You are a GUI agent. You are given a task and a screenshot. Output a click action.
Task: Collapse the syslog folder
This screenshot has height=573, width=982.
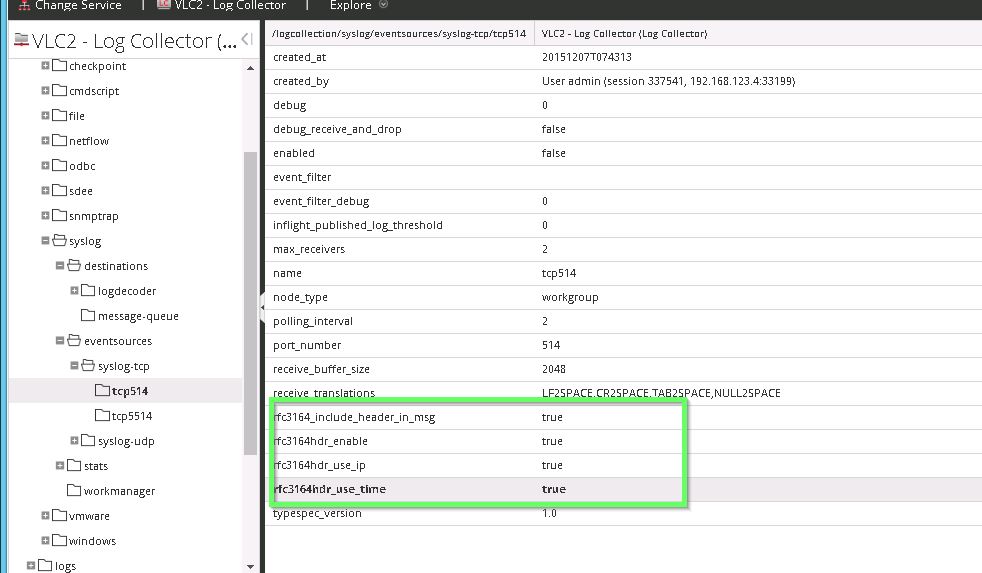(x=45, y=240)
